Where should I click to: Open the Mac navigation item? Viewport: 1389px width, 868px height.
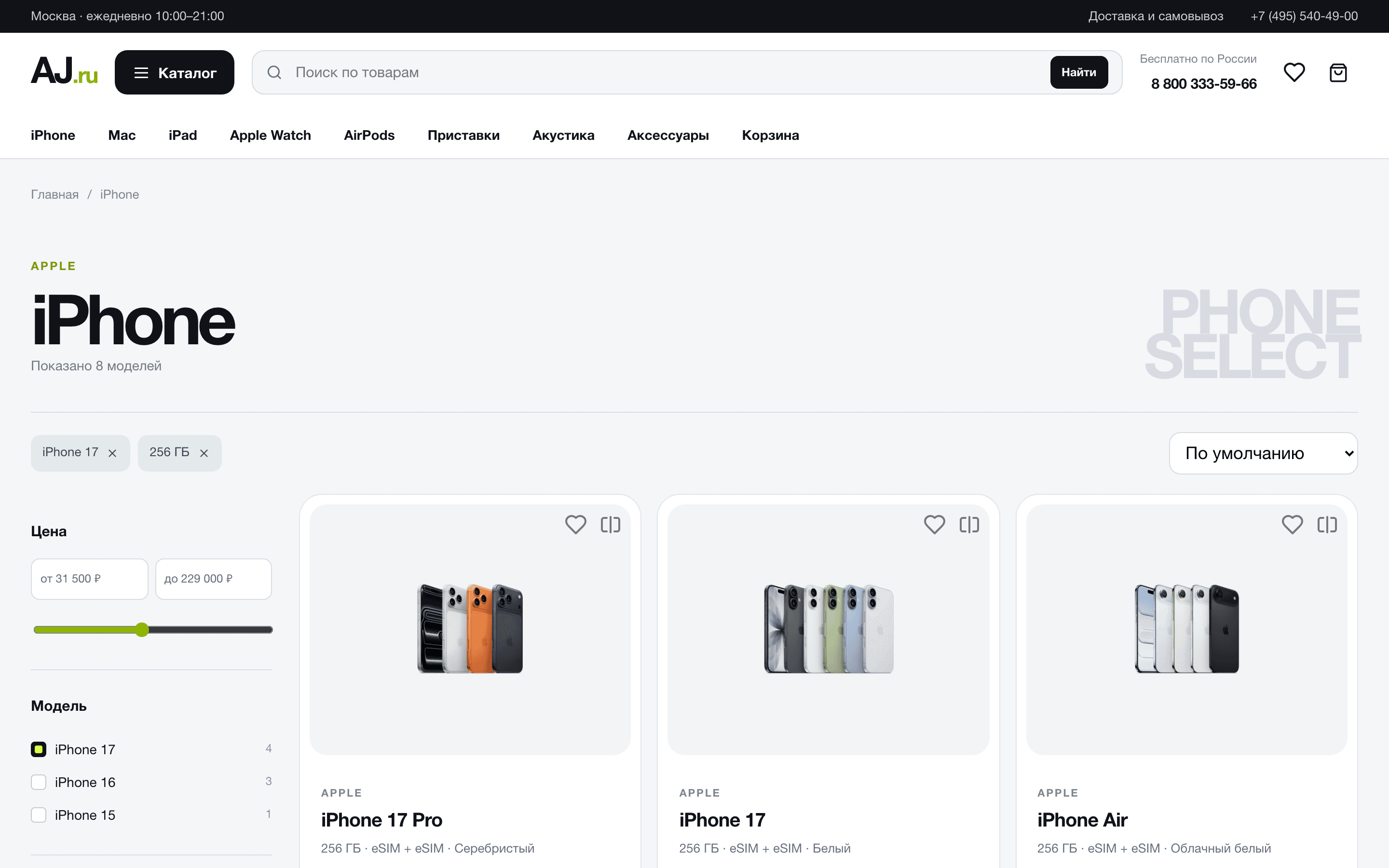coord(122,136)
